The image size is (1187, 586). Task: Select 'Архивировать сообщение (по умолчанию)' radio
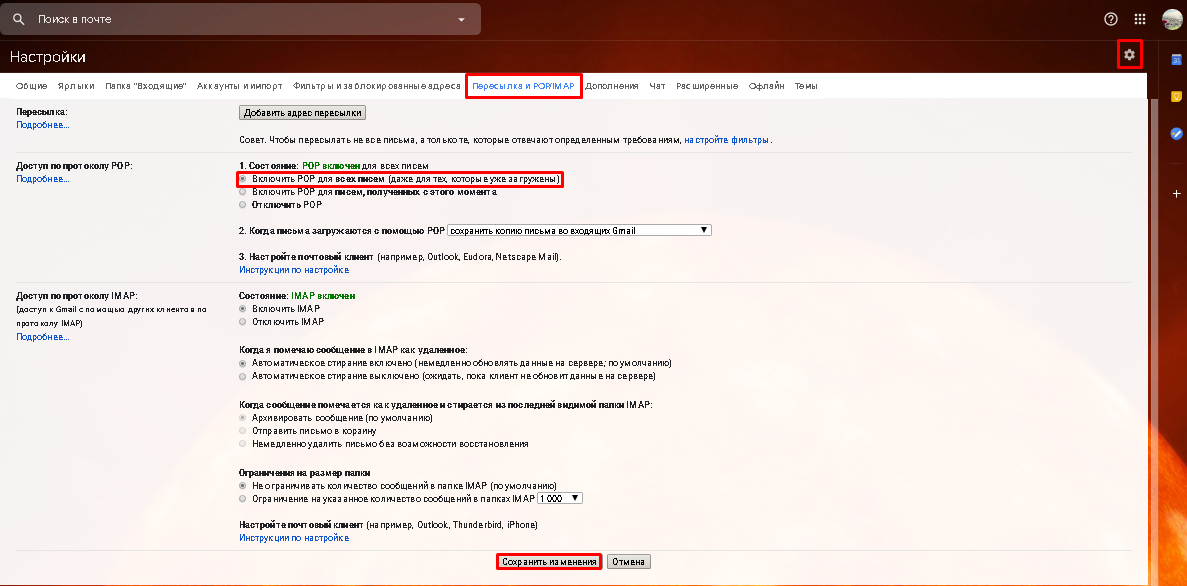(242, 418)
